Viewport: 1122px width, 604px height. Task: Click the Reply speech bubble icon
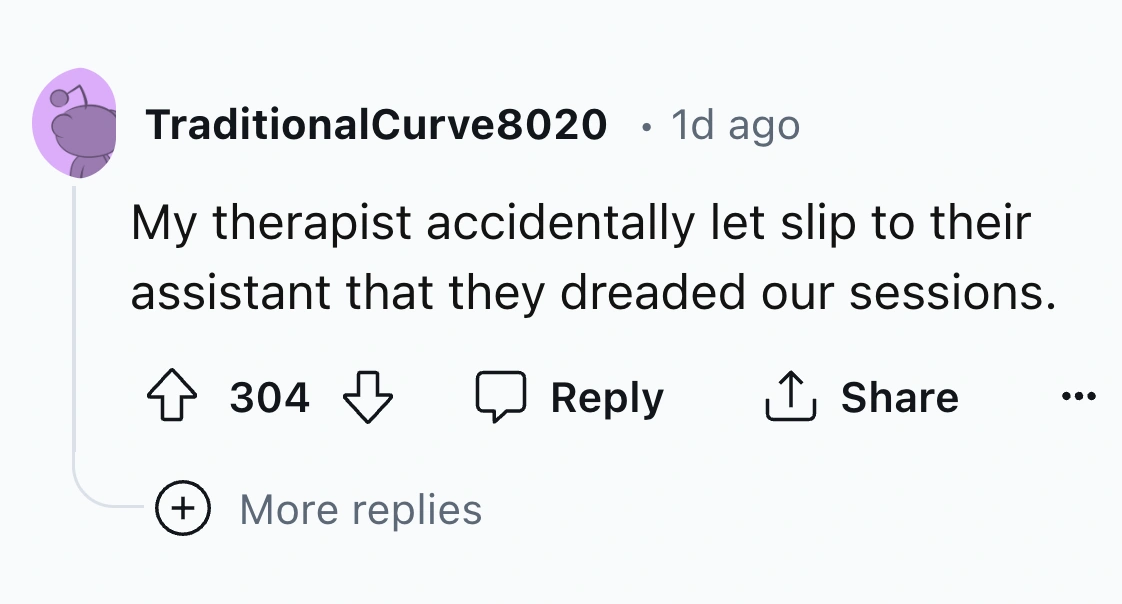(x=499, y=398)
